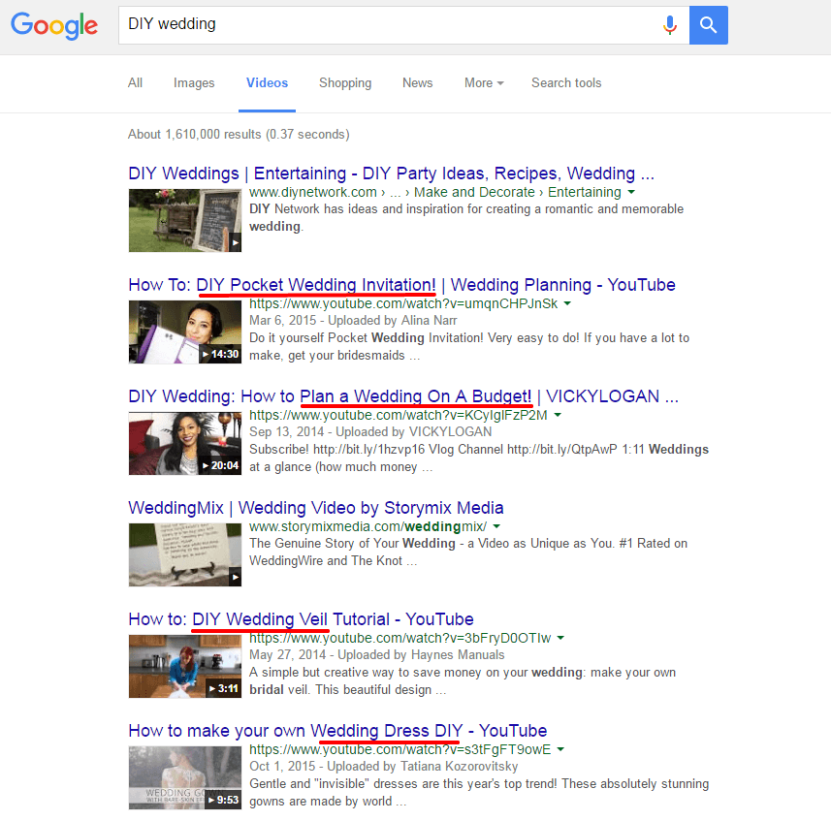Expand dropdown arrow after 3bFryD0OTIw URL
The height and width of the screenshot is (821, 831).
pyautogui.click(x=561, y=638)
